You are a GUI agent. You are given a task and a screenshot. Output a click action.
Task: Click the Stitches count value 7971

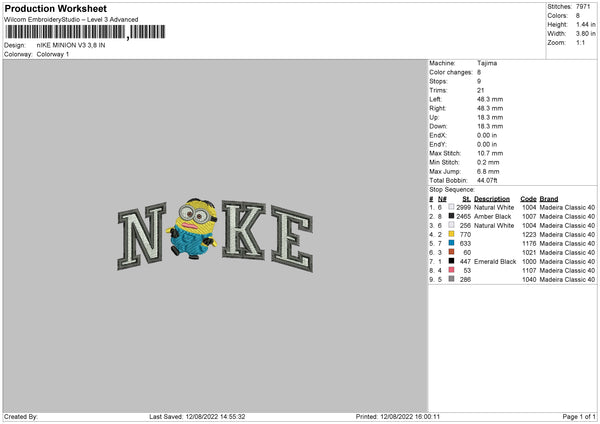point(583,7)
